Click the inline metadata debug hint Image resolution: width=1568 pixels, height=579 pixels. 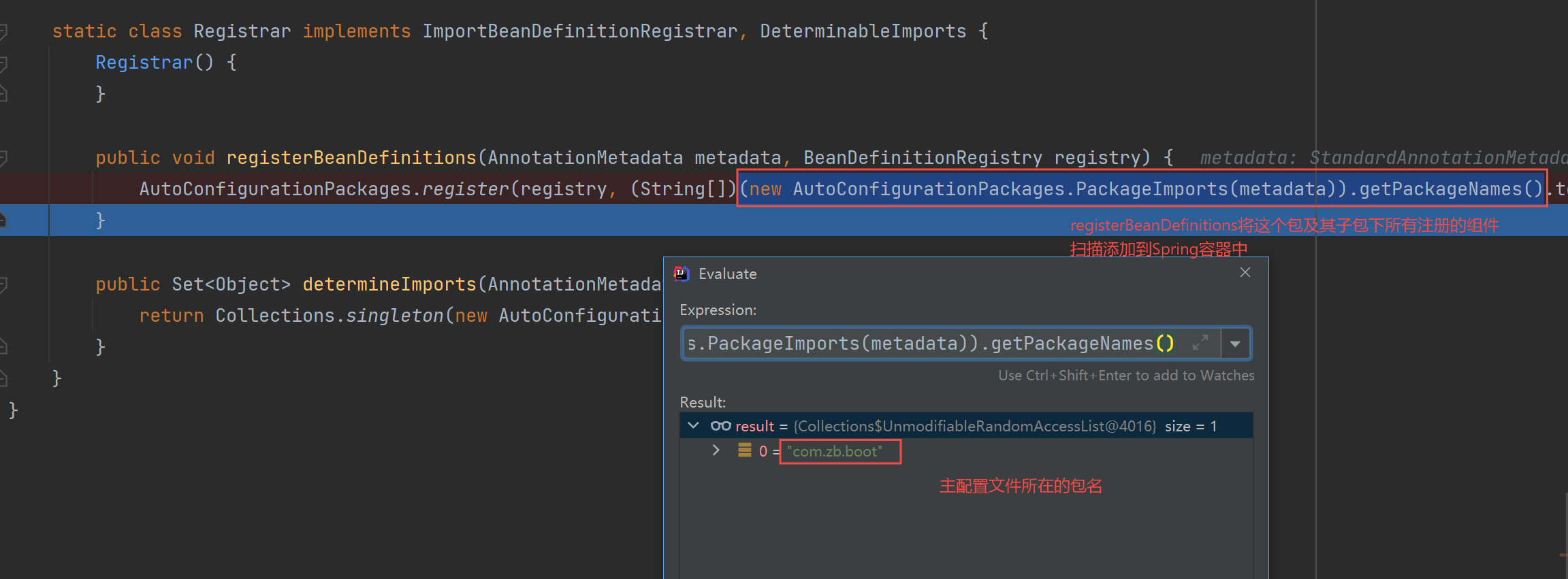point(1383,158)
